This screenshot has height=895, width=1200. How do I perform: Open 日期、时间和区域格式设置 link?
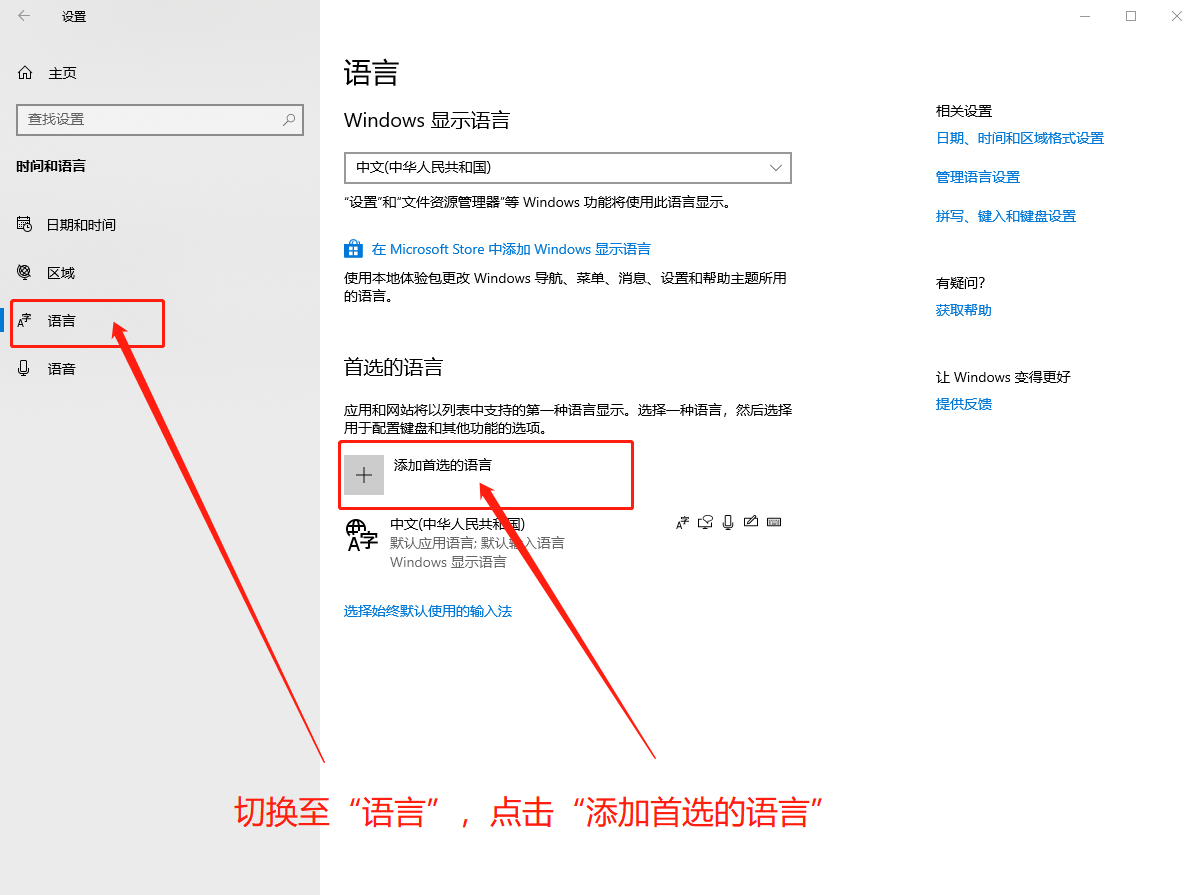click(1020, 138)
